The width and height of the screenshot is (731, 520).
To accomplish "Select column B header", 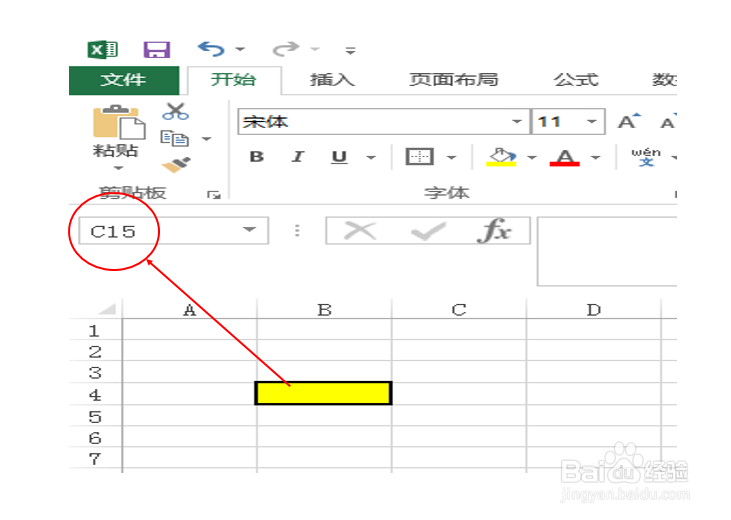I will point(324,310).
